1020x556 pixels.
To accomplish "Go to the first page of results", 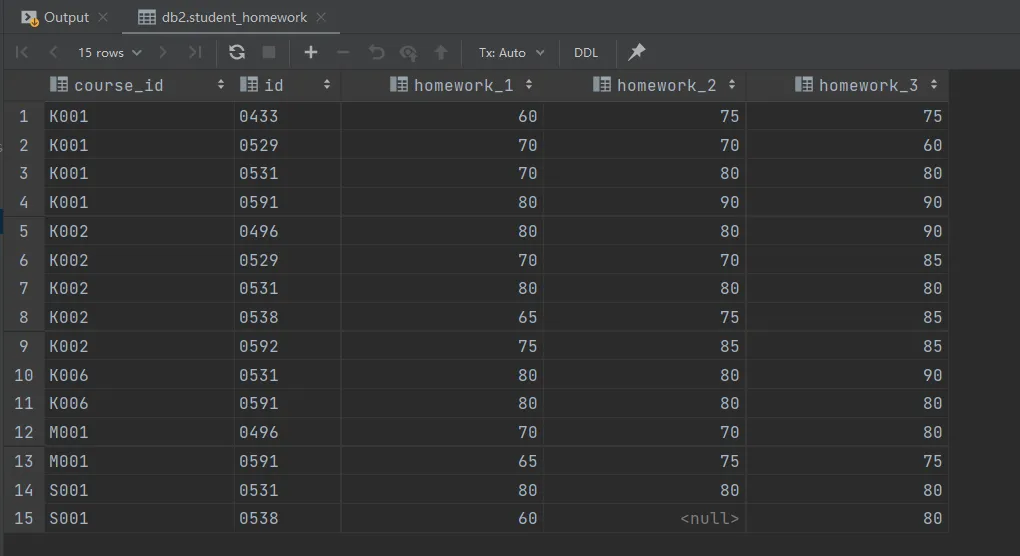I will tap(21, 52).
